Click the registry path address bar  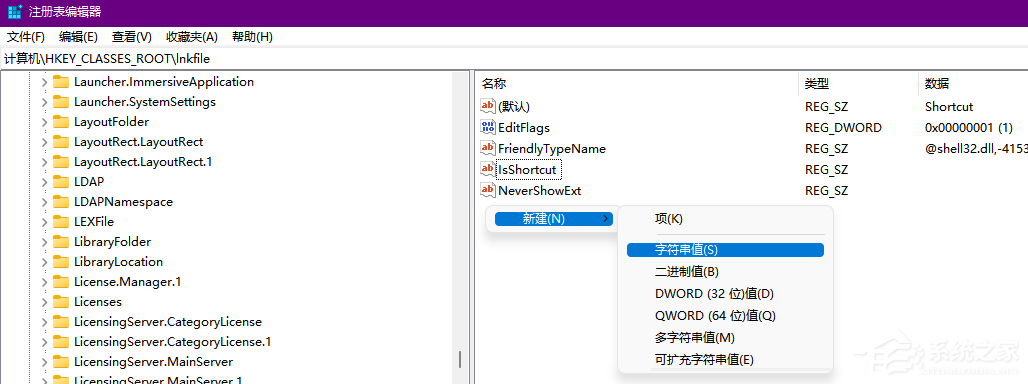point(514,58)
